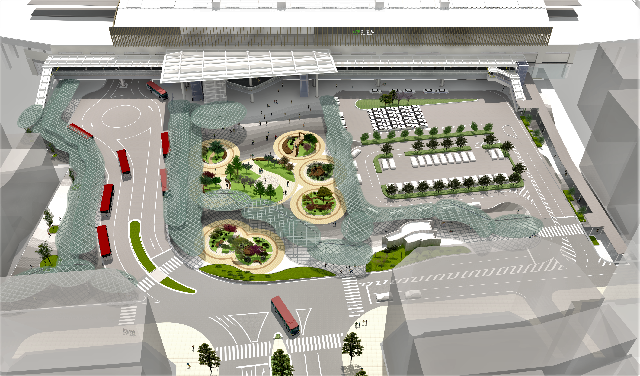Viewport: 640px width, 376px height.
Task: Select the white circular roundabout road marking
Action: [121, 117]
